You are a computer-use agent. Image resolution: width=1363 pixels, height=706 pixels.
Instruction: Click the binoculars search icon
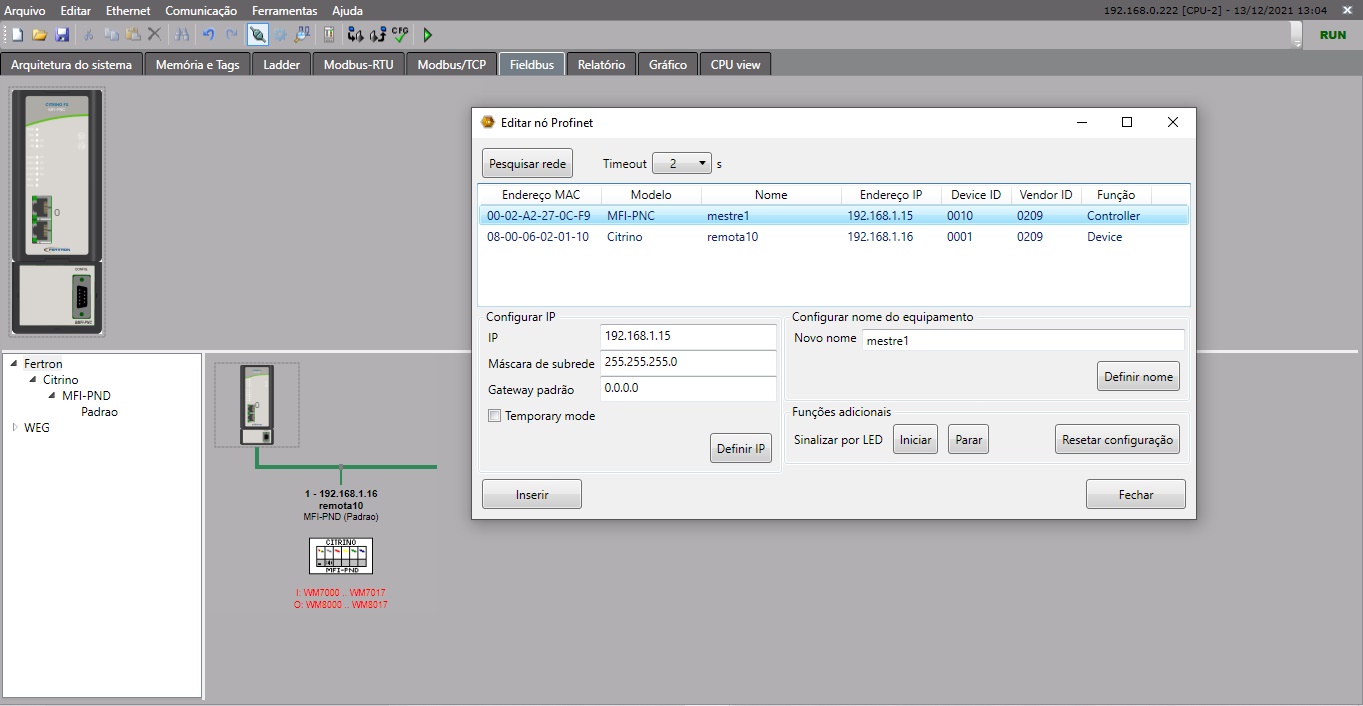tap(182, 35)
